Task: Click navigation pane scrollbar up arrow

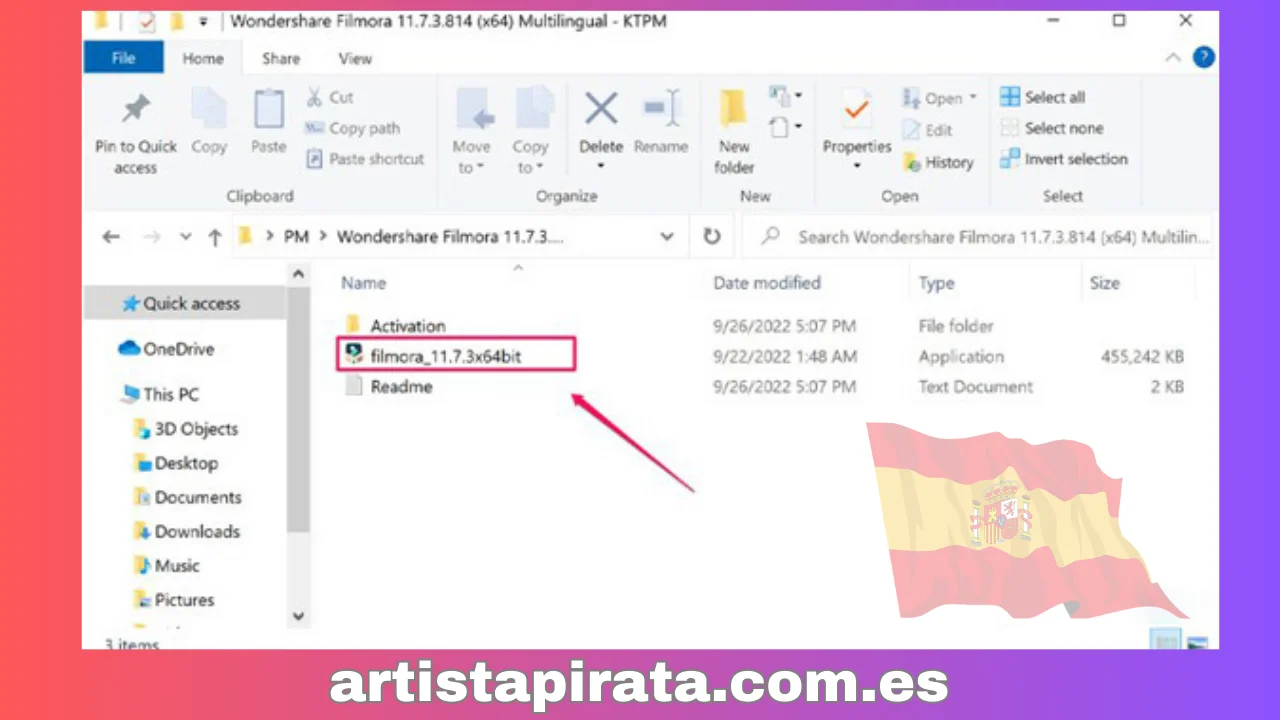Action: click(298, 273)
